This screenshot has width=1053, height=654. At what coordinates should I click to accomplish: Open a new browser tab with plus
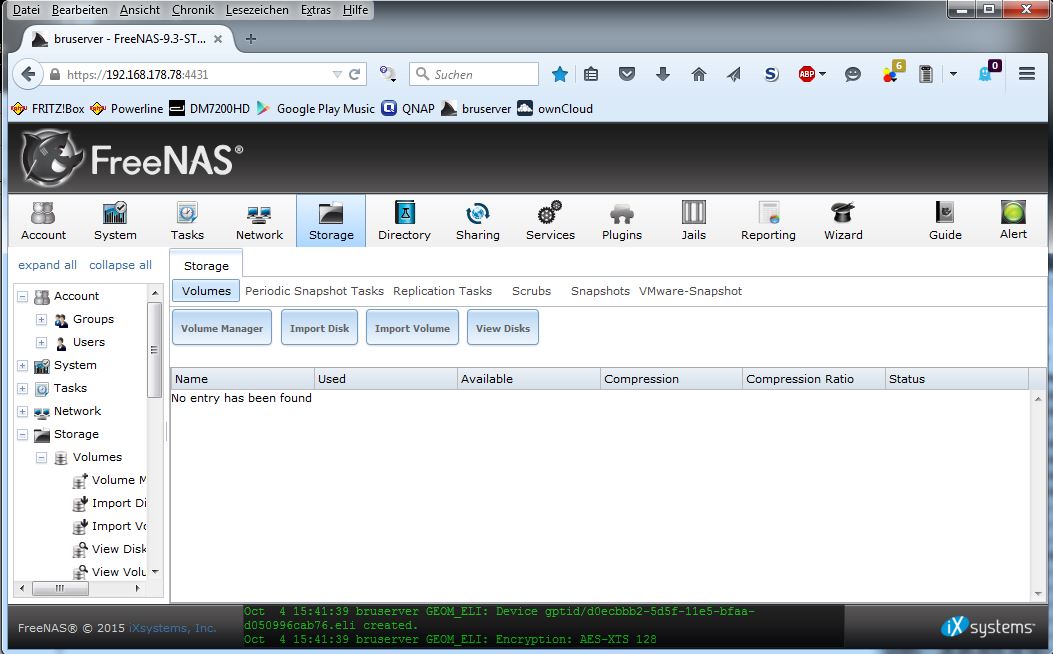click(250, 39)
